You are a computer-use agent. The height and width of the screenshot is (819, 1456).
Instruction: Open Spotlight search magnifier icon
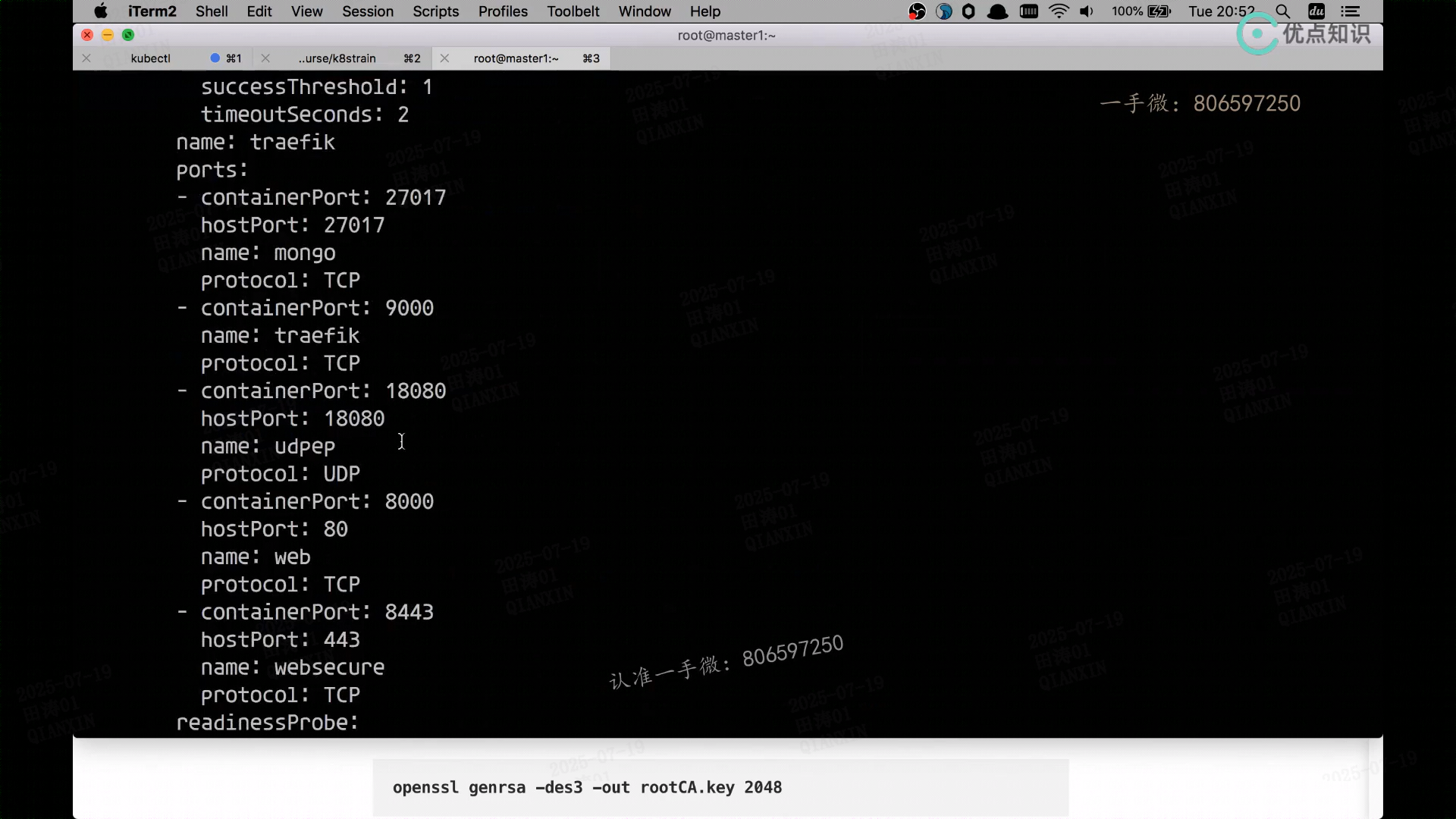click(x=1282, y=11)
